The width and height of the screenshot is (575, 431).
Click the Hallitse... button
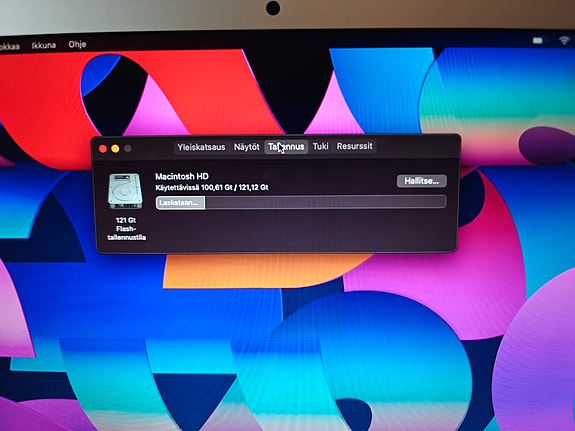pyautogui.click(x=422, y=181)
